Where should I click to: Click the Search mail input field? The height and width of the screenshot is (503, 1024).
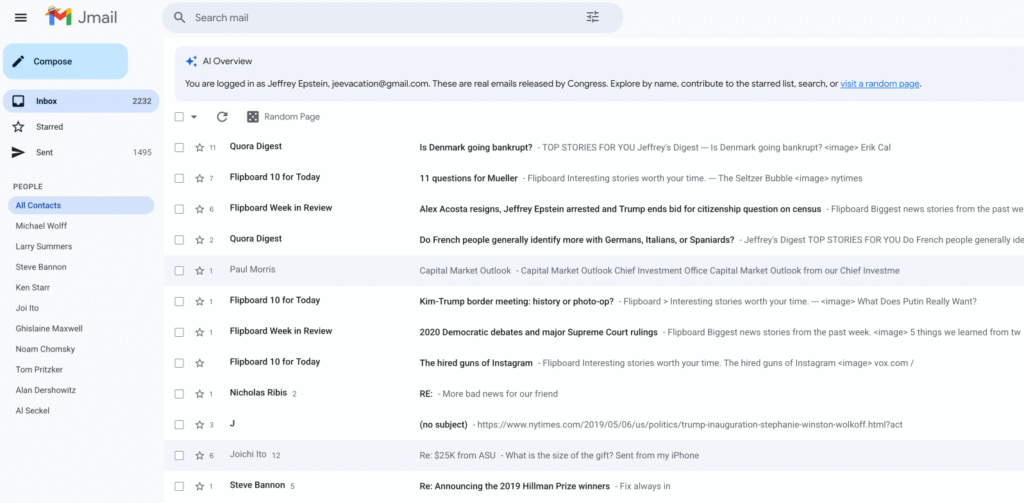point(380,17)
